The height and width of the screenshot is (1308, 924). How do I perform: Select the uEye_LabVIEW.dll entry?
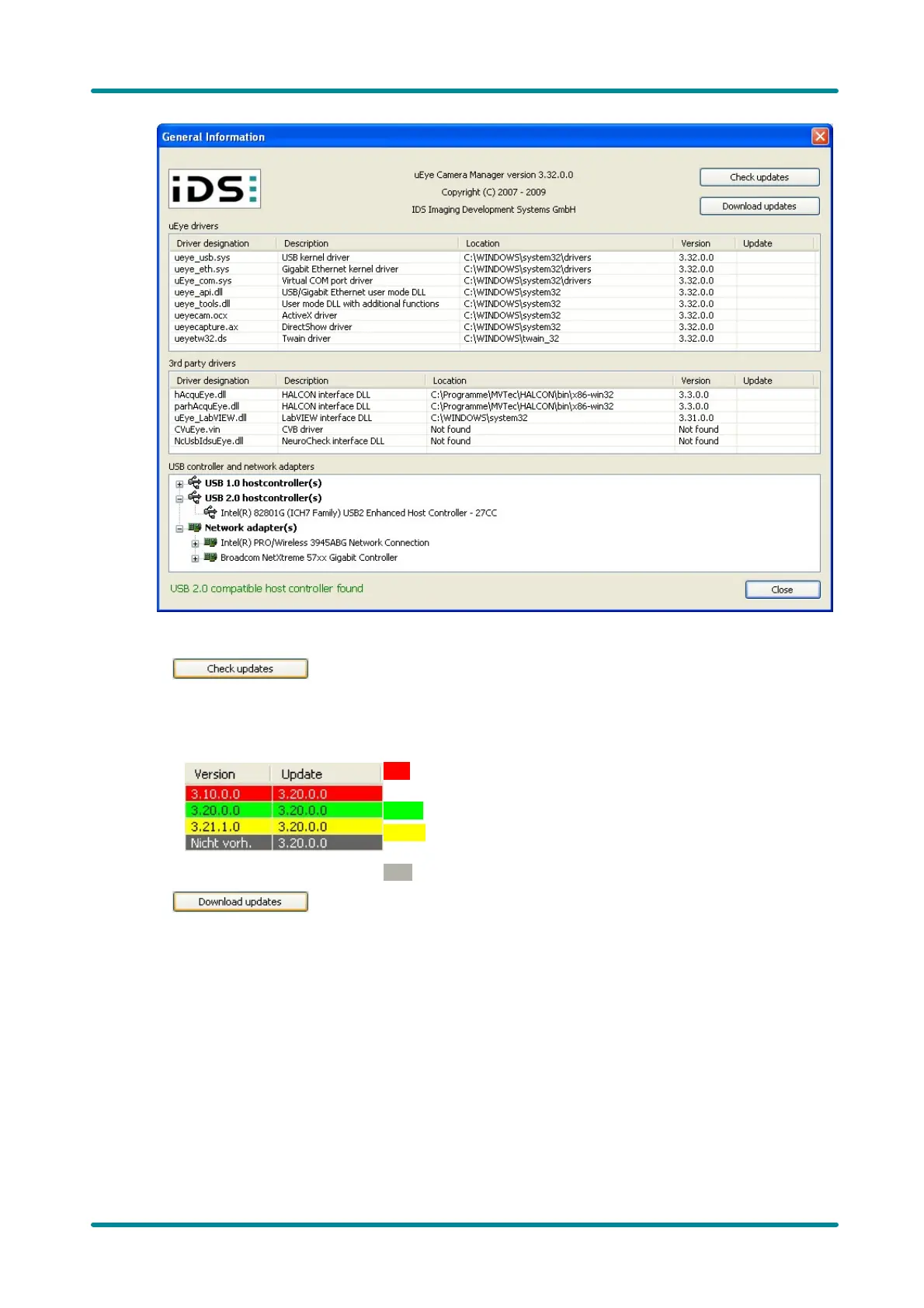pos(494,418)
